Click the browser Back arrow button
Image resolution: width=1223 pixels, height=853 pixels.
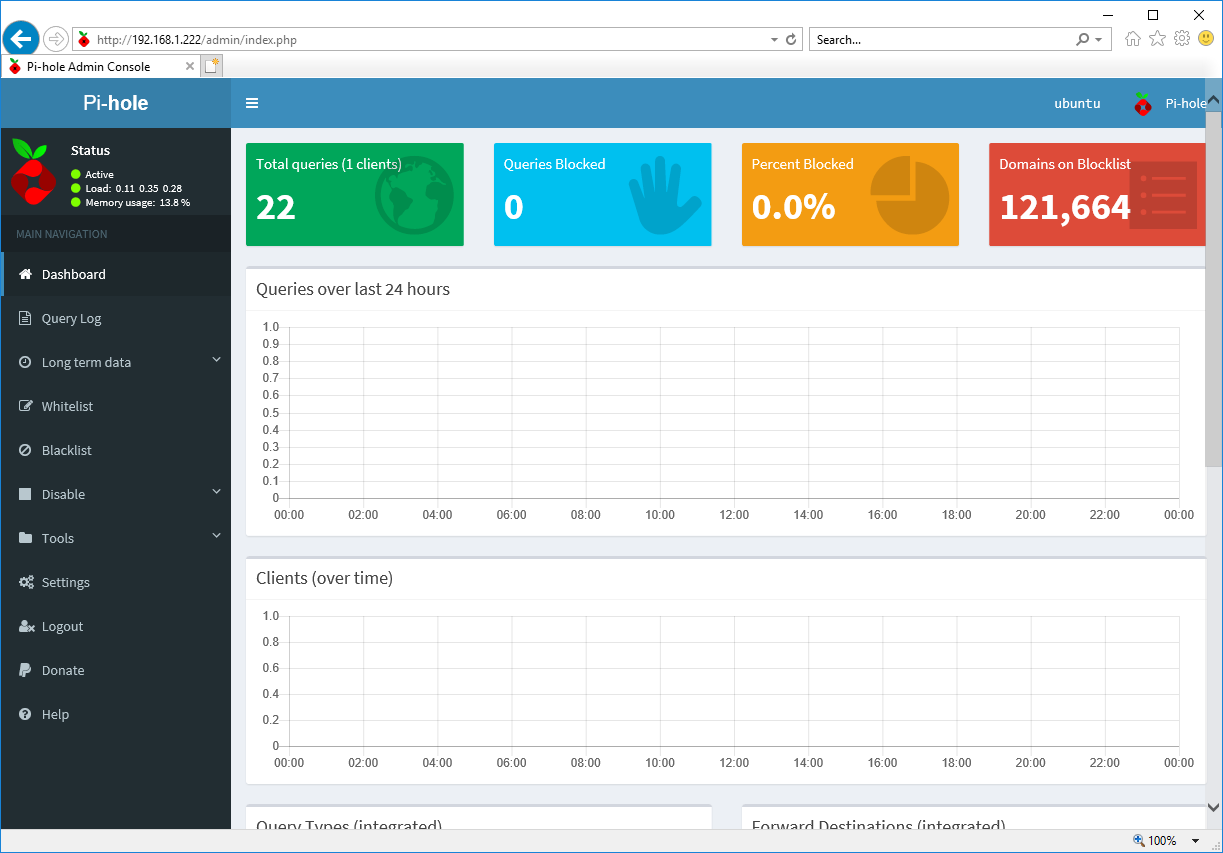pyautogui.click(x=21, y=39)
